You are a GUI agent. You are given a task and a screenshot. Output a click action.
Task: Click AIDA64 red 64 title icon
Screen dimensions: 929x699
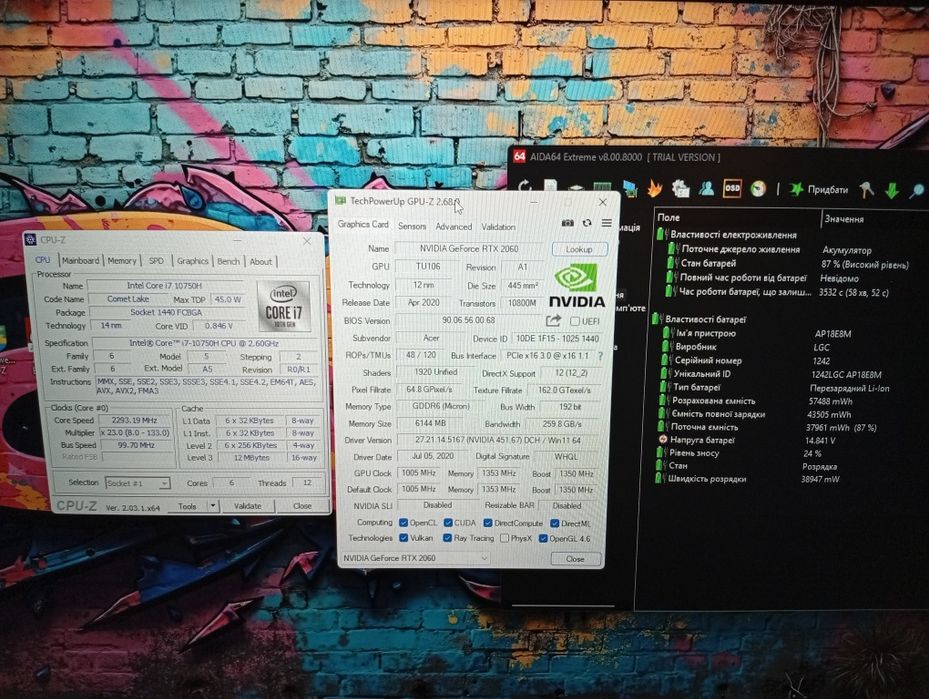tap(520, 156)
